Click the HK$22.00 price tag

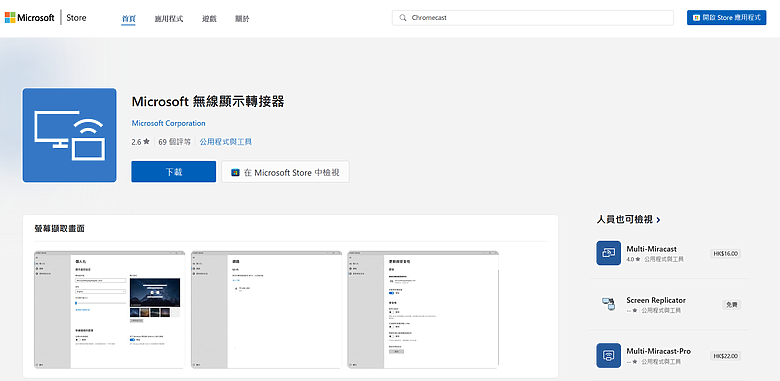pyautogui.click(x=726, y=356)
